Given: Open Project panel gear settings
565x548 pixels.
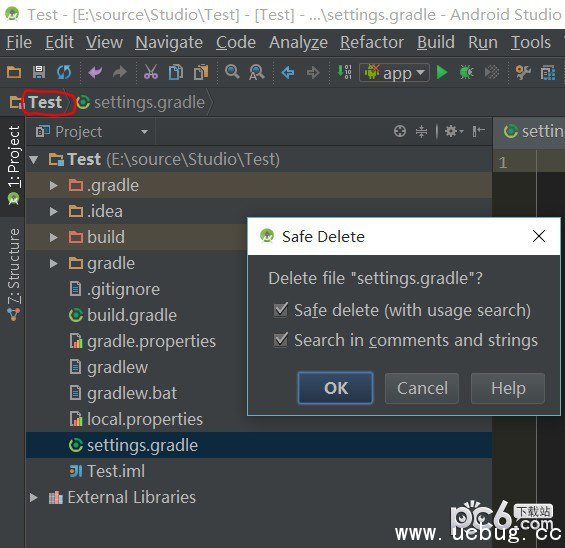Looking at the screenshot, I should point(454,131).
